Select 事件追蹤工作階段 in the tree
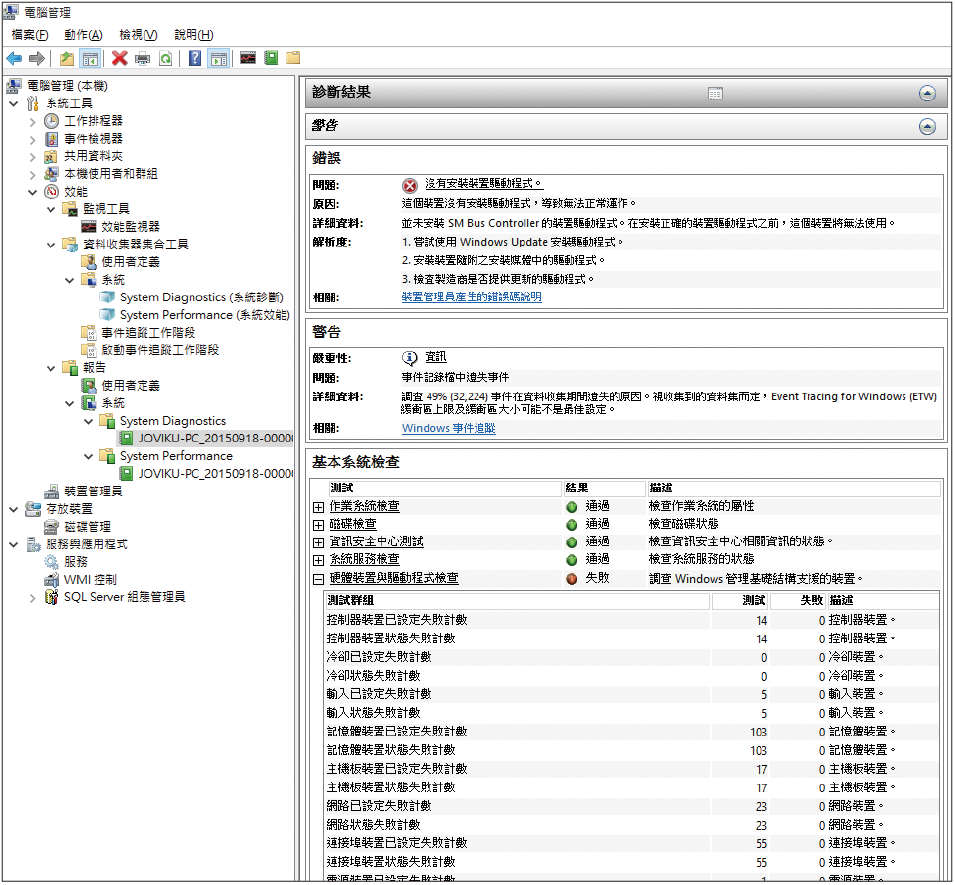The height and width of the screenshot is (885, 955). (x=148, y=333)
